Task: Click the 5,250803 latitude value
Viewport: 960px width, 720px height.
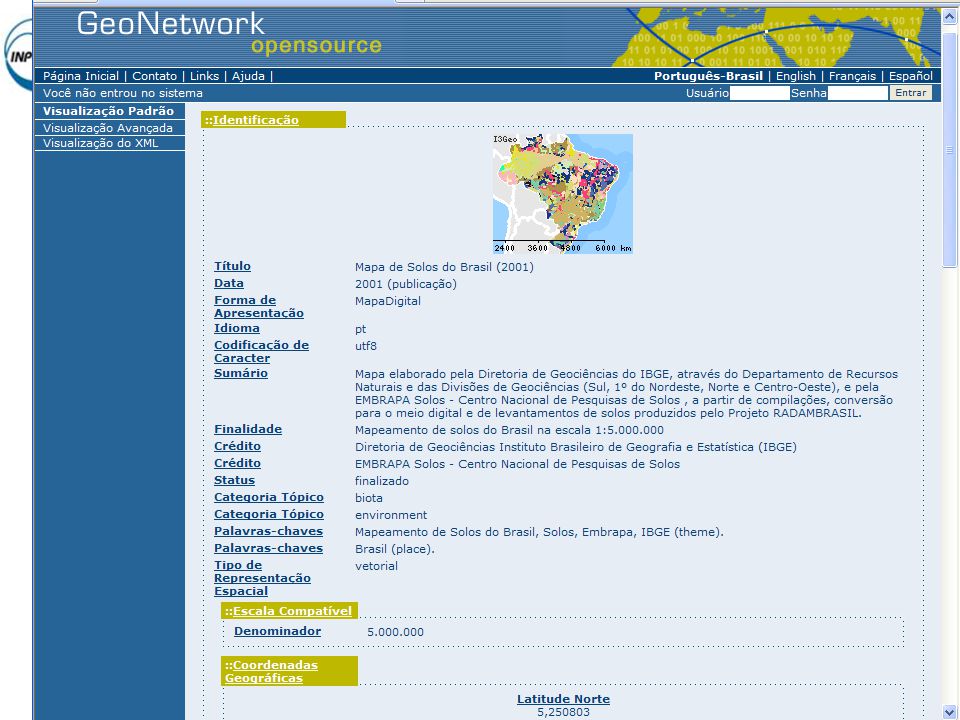Action: 564,713
